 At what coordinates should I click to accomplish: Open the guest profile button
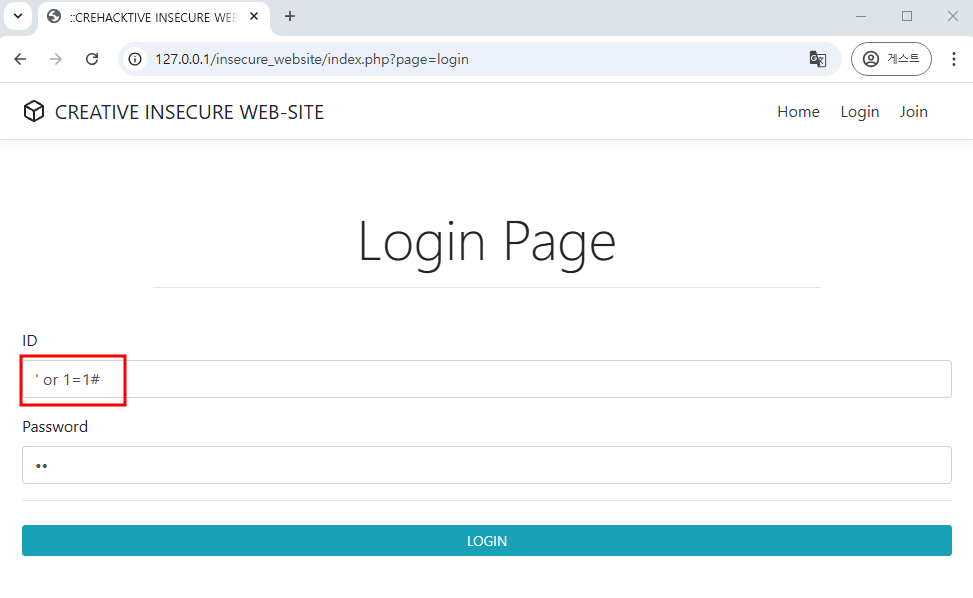pyautogui.click(x=891, y=59)
